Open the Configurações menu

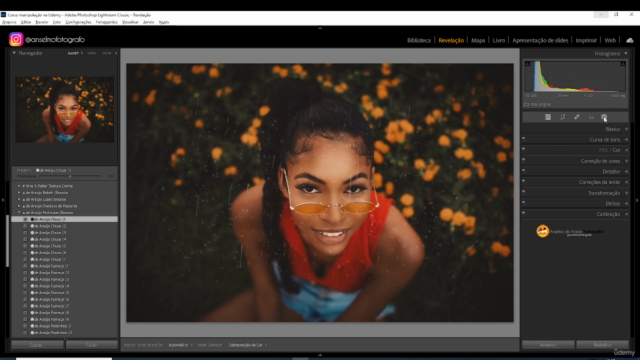(78, 22)
